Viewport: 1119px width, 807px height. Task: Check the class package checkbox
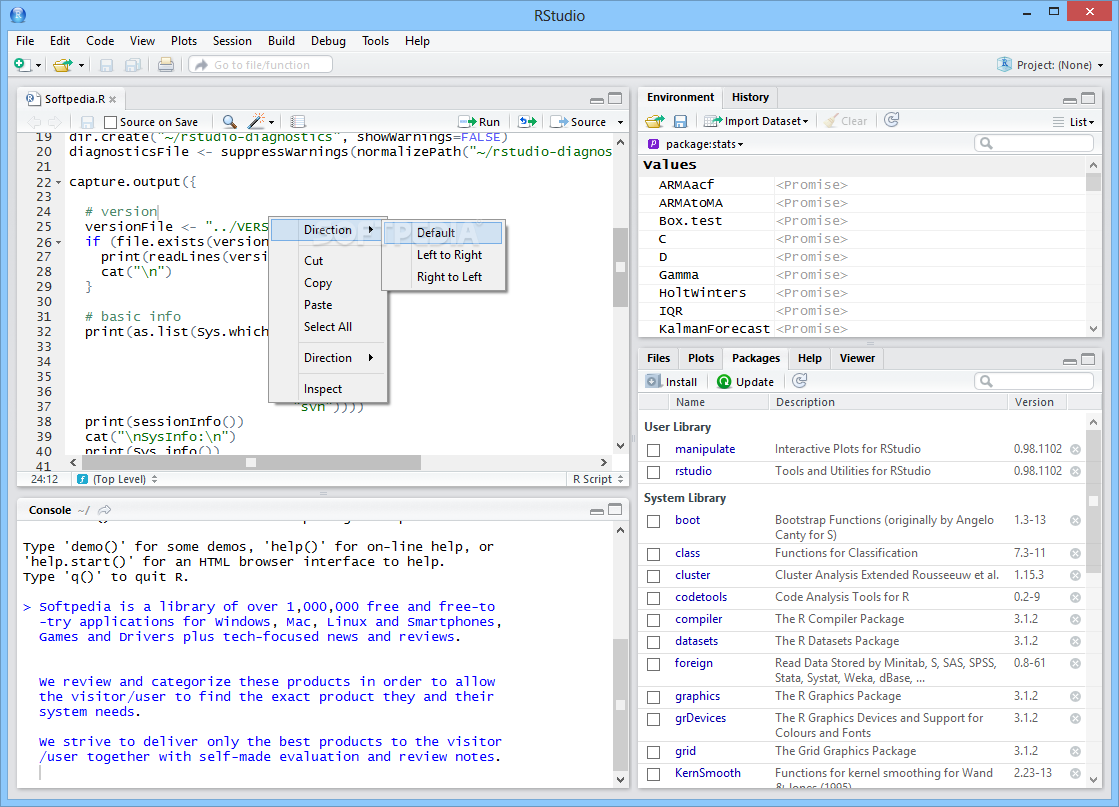coord(654,554)
